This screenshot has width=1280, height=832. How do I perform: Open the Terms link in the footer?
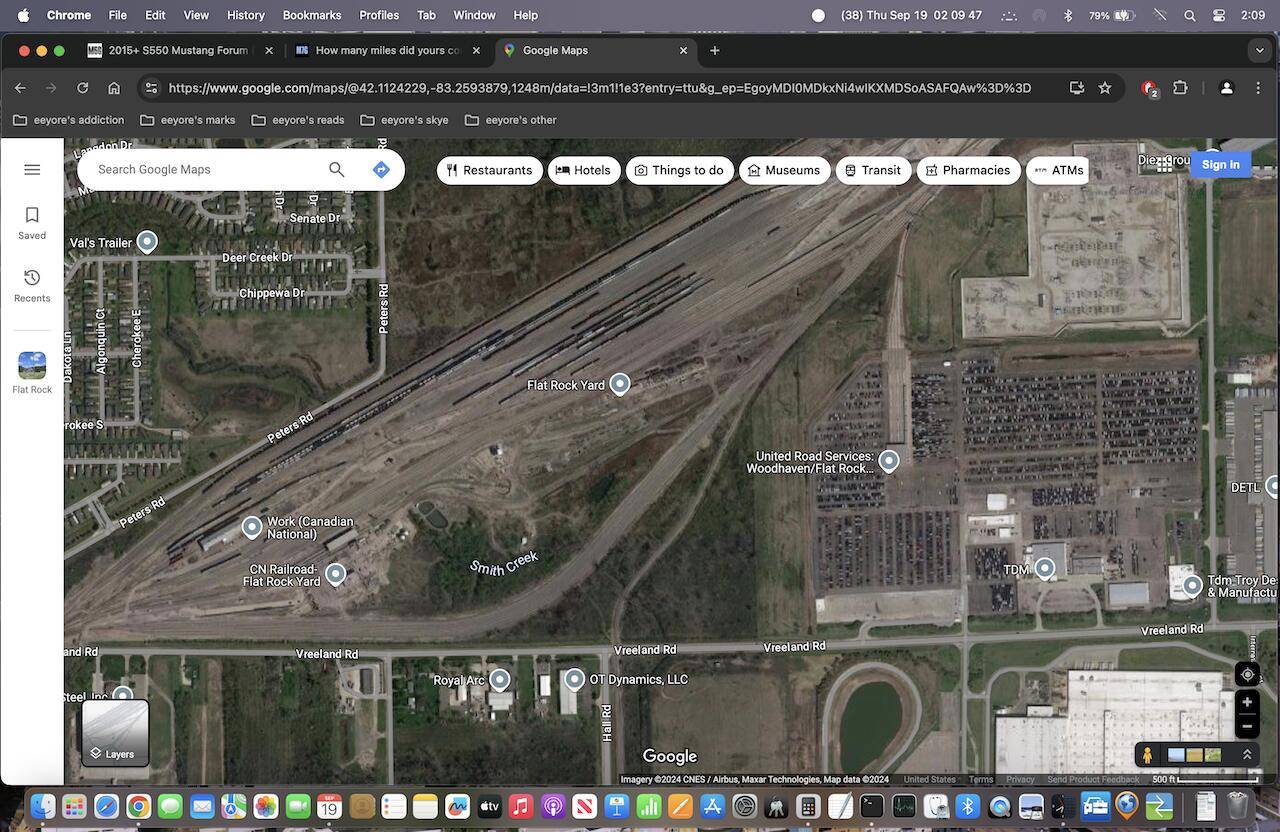coord(981,780)
